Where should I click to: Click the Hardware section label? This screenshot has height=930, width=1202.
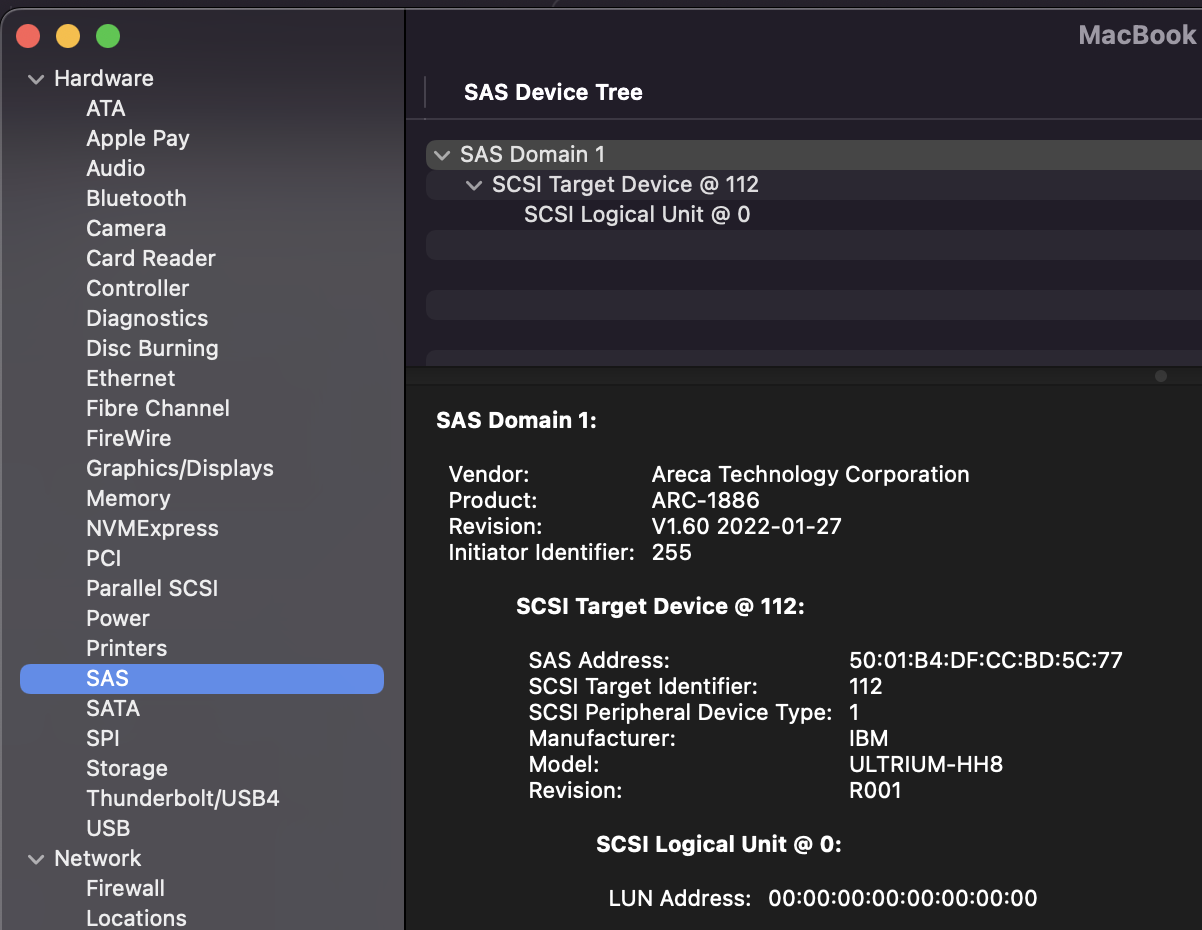104,78
